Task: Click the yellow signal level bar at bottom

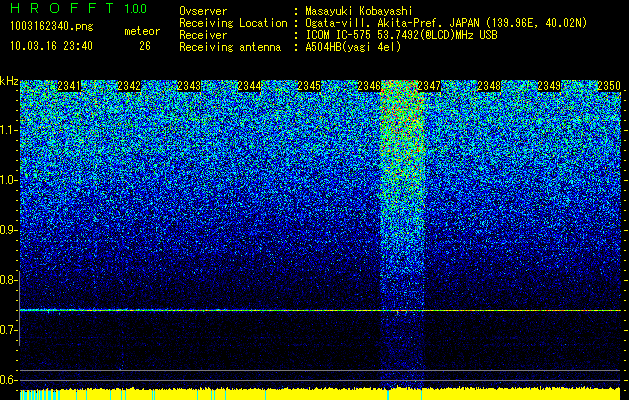Action: coord(320,394)
